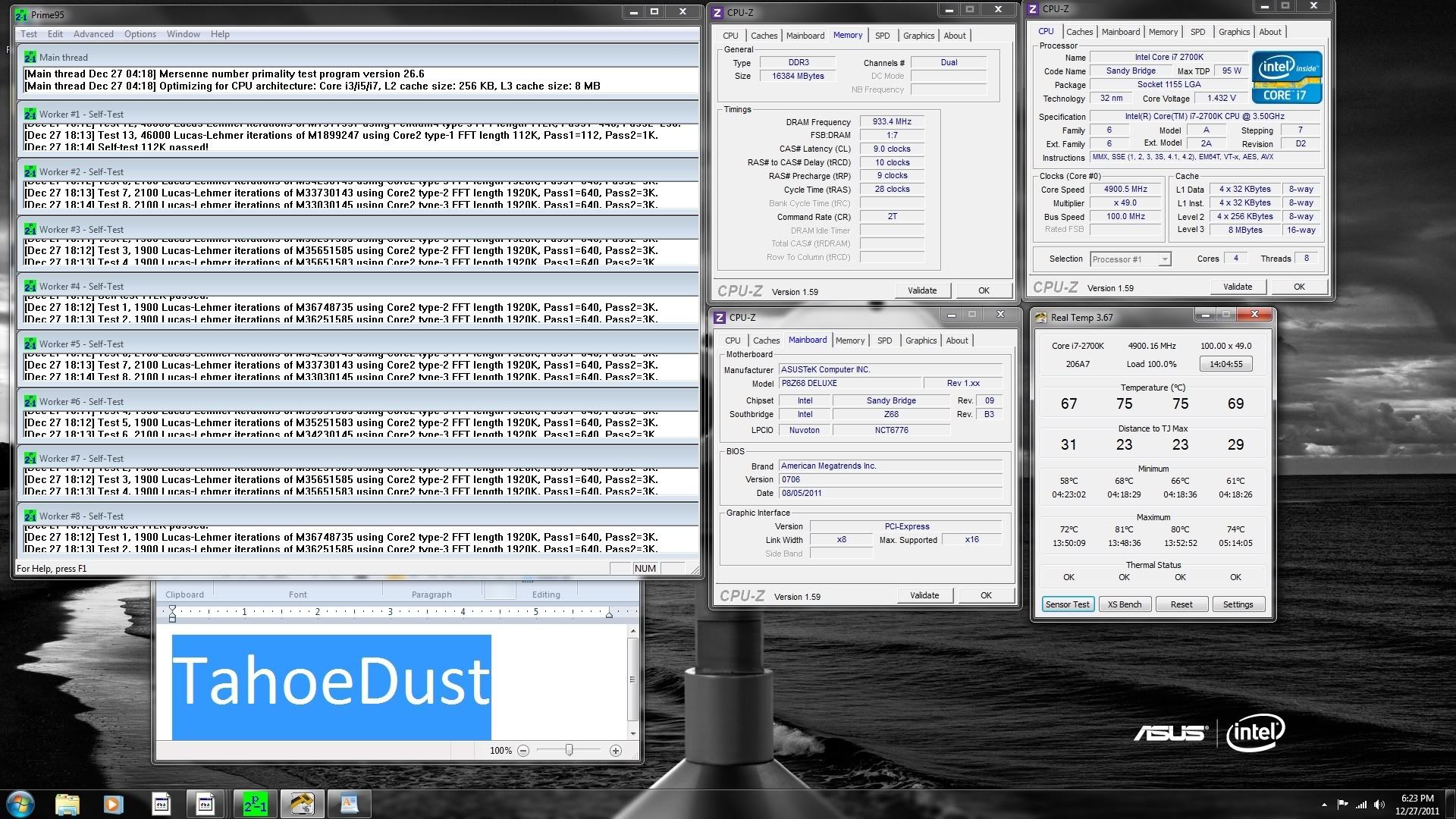1456x819 pixels.
Task: Select Mainboard tab in top-right CPU-Z window
Action: (1121, 32)
